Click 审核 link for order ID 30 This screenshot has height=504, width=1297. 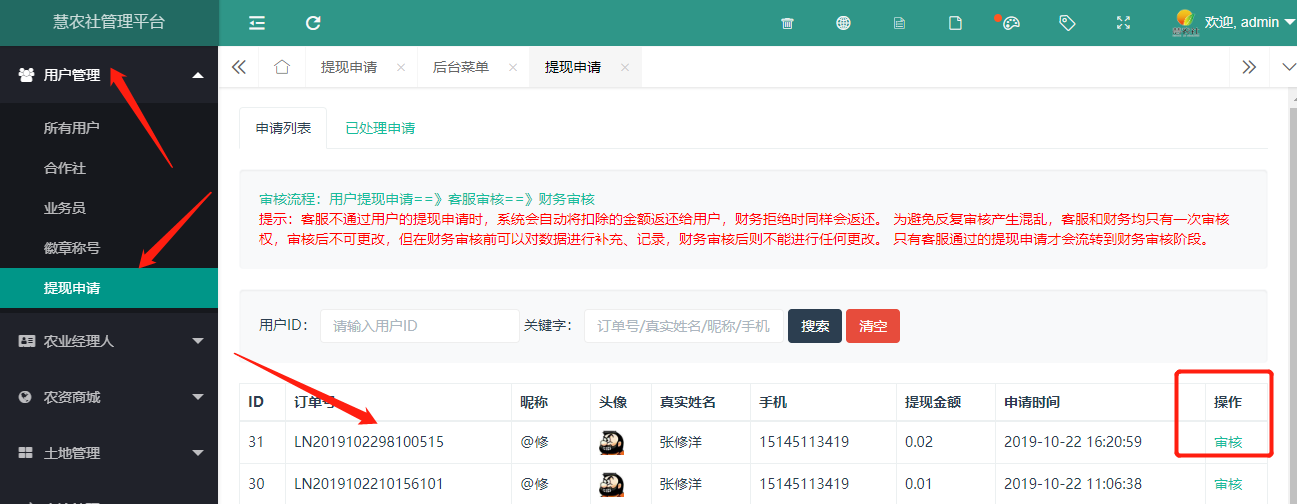click(x=1228, y=484)
